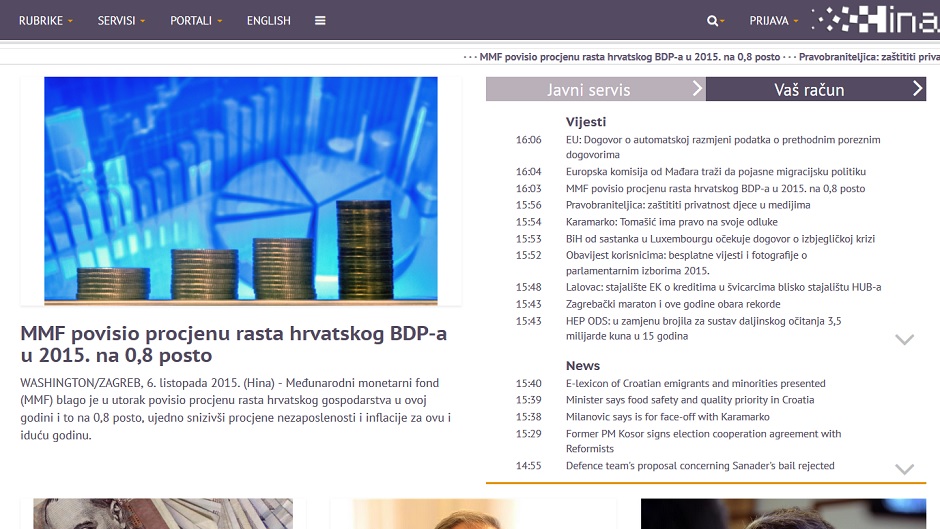940x529 pixels.
Task: Expand the News list with chevron
Action: (904, 468)
